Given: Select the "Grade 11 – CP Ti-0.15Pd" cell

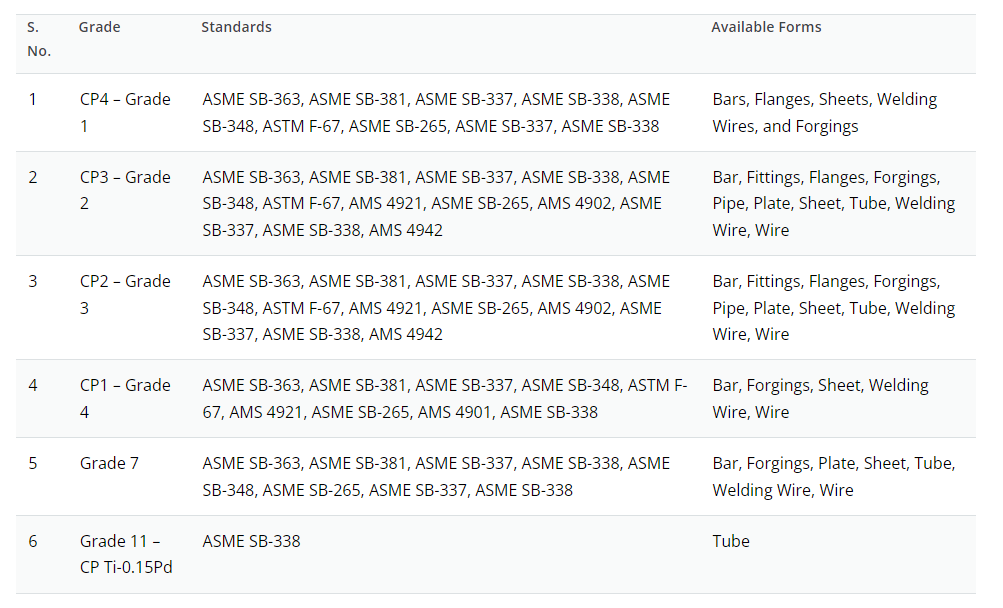Looking at the screenshot, I should point(126,554).
